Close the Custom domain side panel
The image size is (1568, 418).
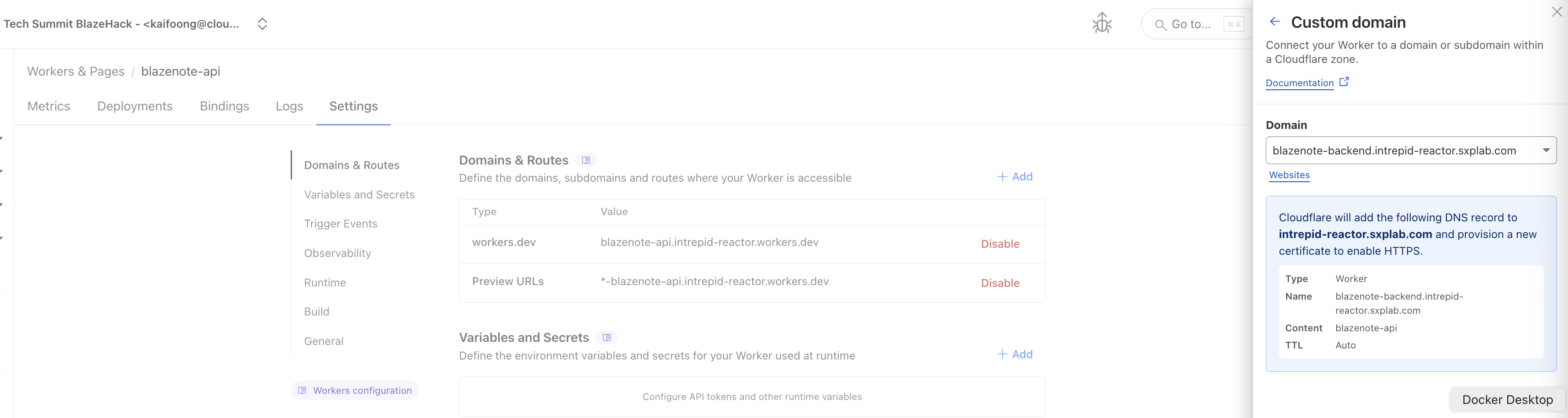point(1557,11)
